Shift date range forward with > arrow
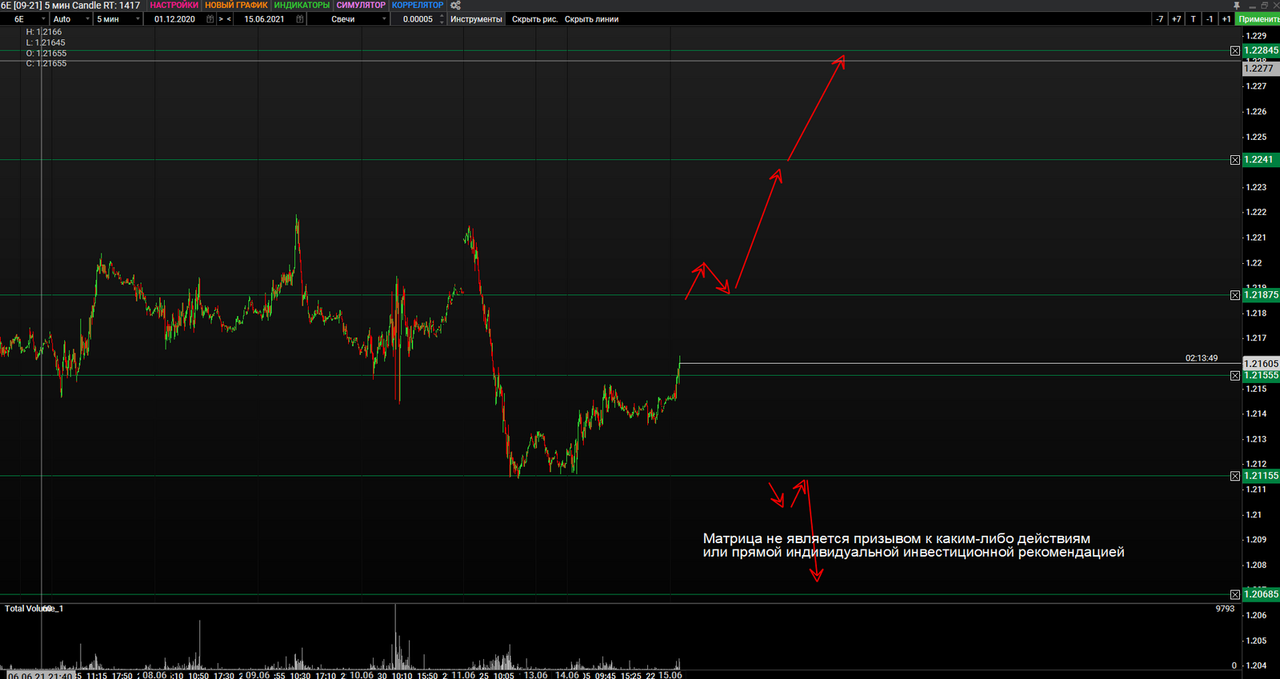Screen dimensions: 1280x679 click(x=220, y=19)
